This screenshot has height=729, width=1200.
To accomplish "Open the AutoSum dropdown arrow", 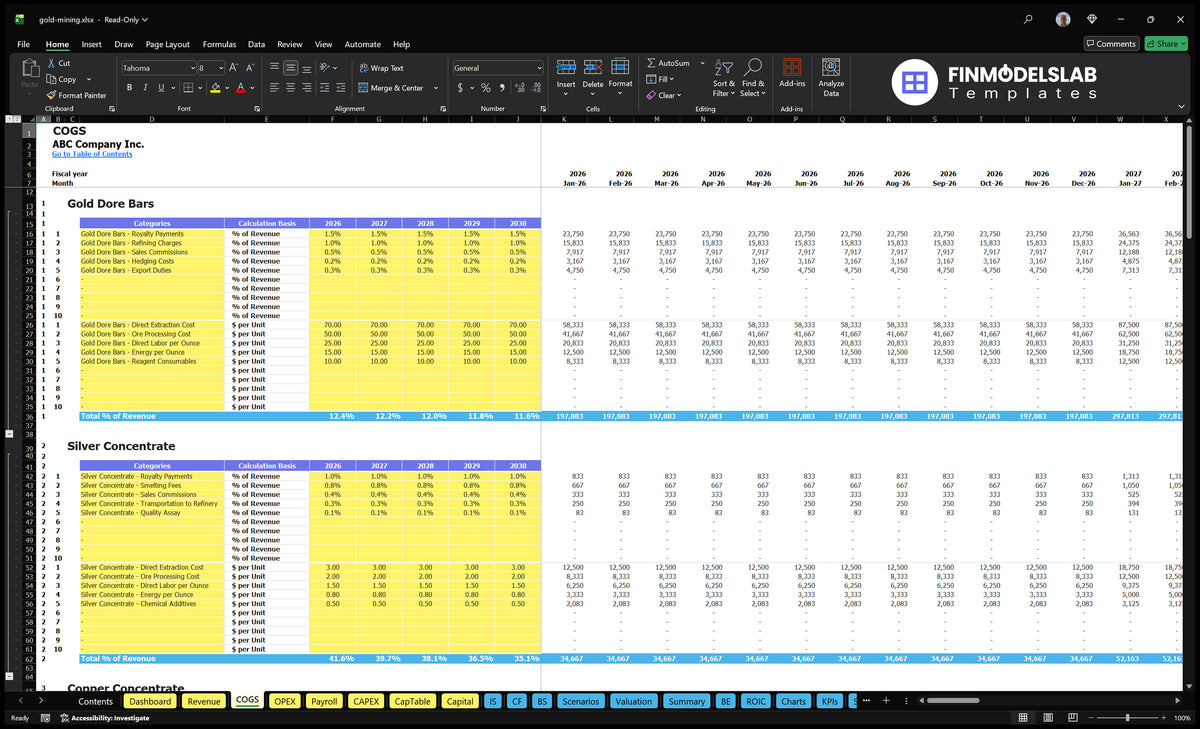I will click(702, 63).
